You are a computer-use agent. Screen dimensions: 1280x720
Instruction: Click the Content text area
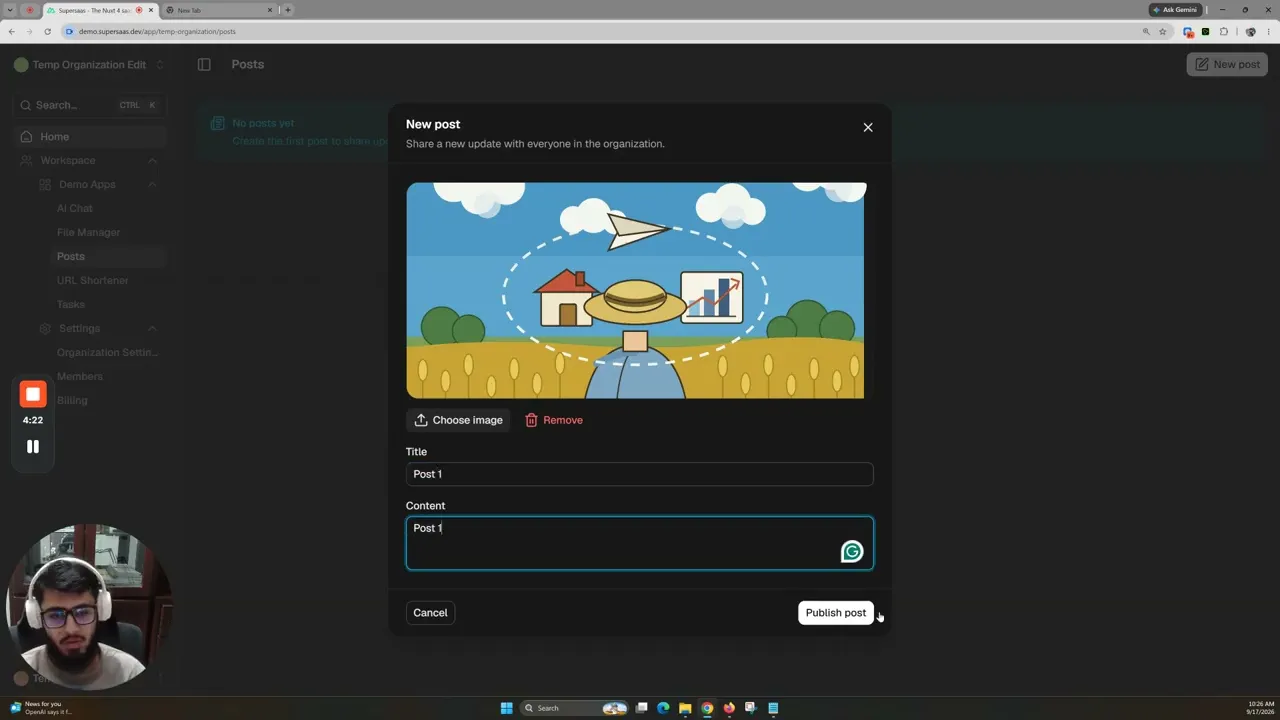640,543
